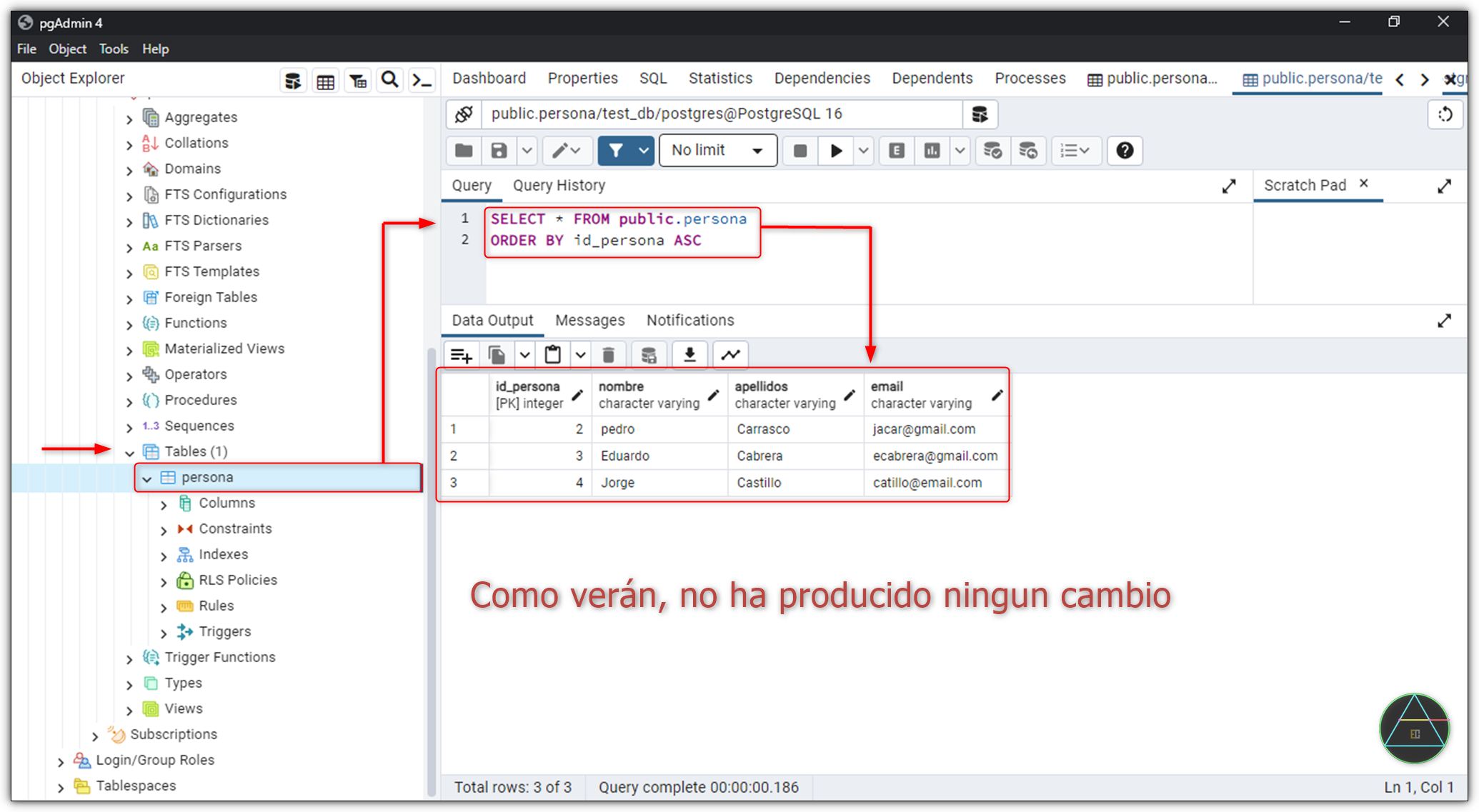Launch the PSQL Tool terminal icon
Image resolution: width=1479 pixels, height=812 pixels.
[x=422, y=80]
